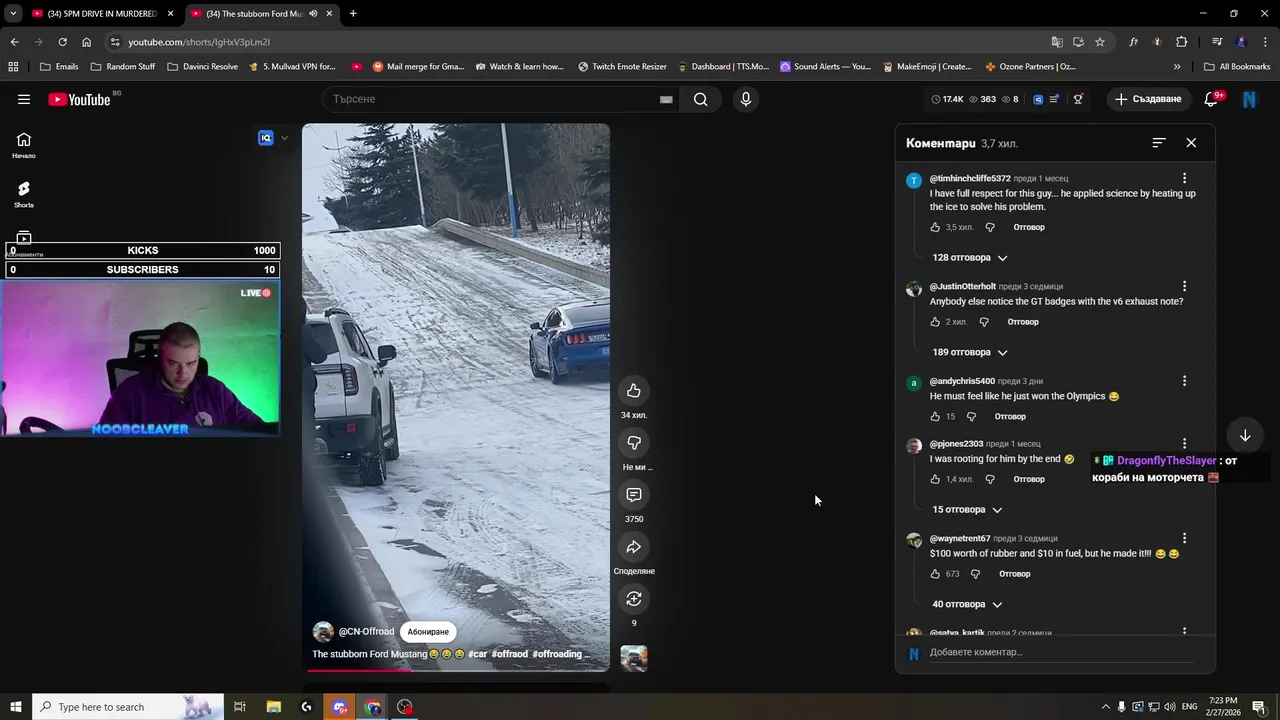Like the comment by andychris5400

935,416
